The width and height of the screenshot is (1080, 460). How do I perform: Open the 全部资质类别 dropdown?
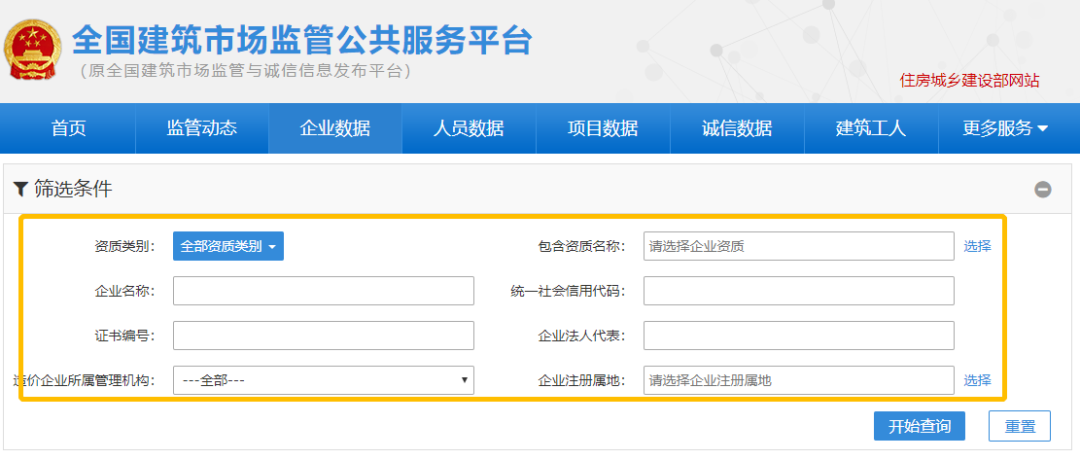point(228,247)
